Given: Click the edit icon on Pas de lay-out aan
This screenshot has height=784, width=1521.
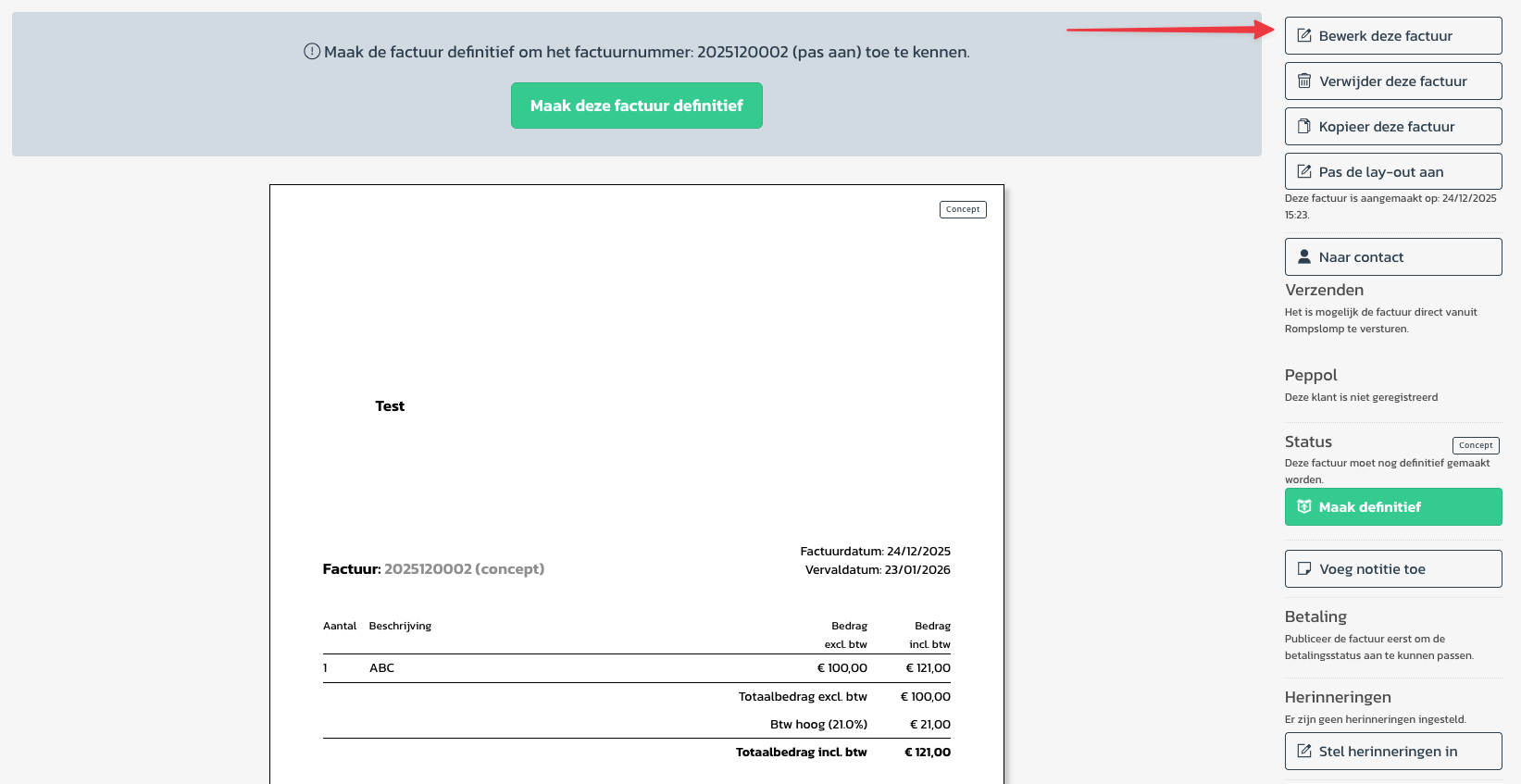Looking at the screenshot, I should point(1304,172).
